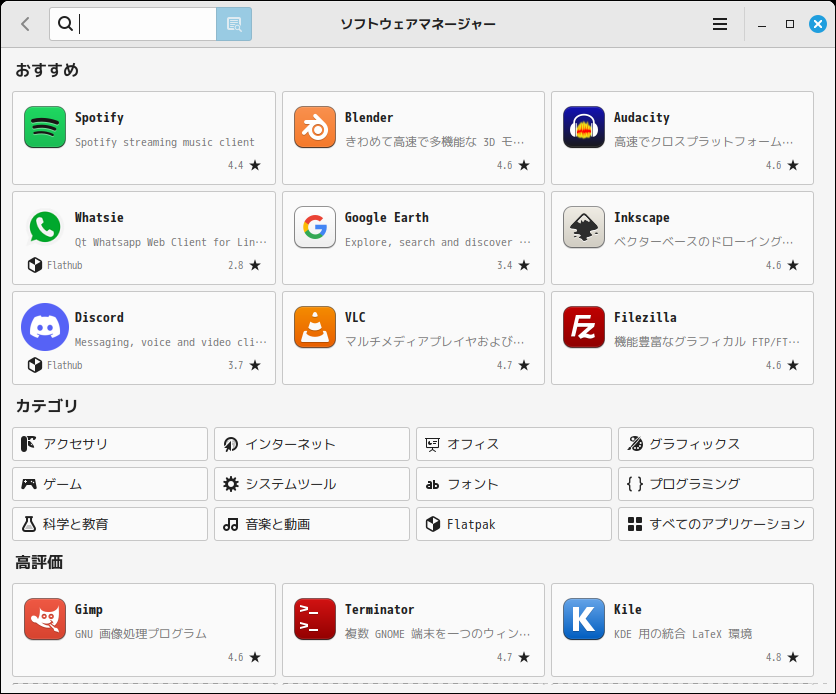Click the star rating on VLC card
Viewport: 836px width, 694px height.
pos(524,365)
